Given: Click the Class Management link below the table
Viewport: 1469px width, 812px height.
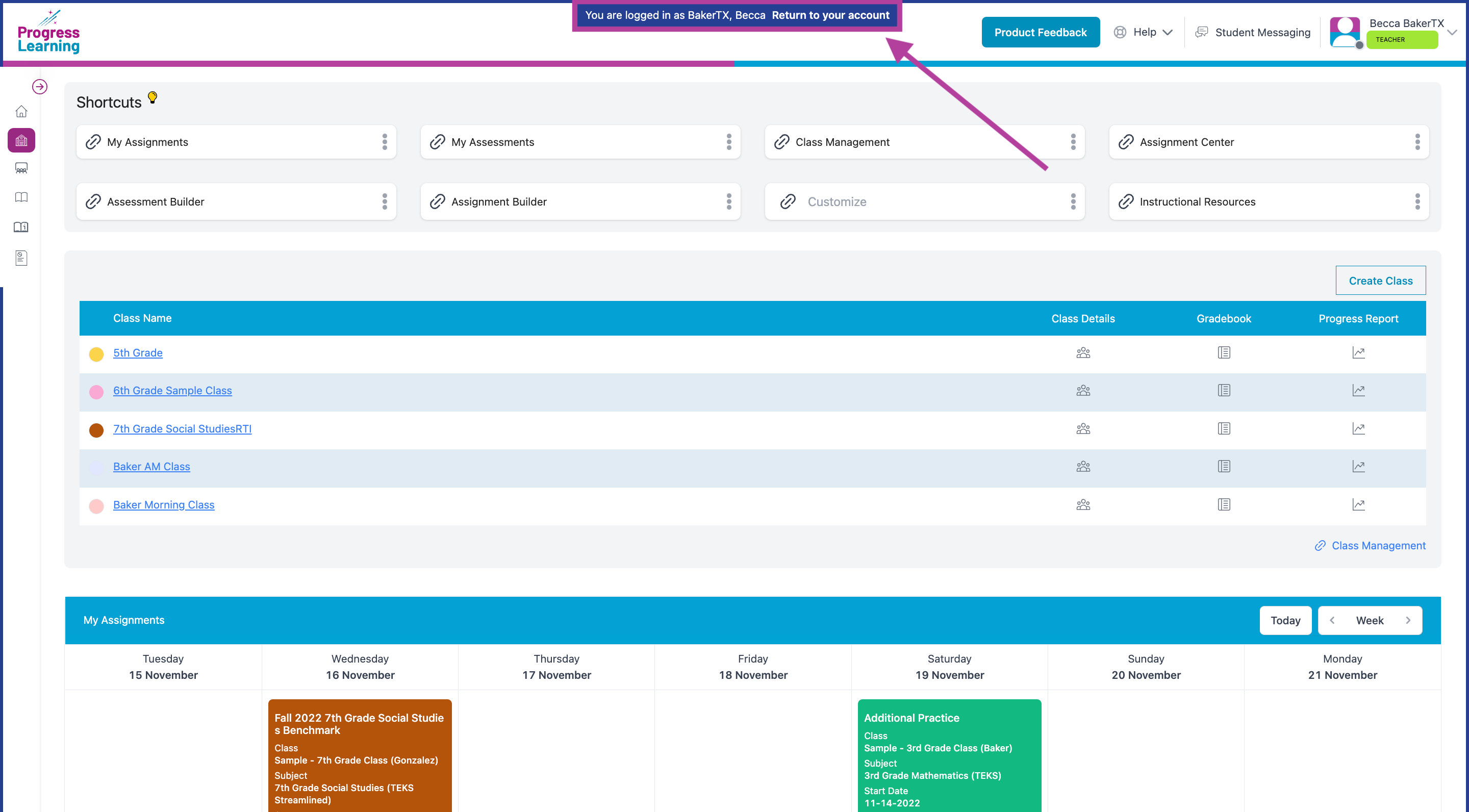Looking at the screenshot, I should [x=1370, y=546].
